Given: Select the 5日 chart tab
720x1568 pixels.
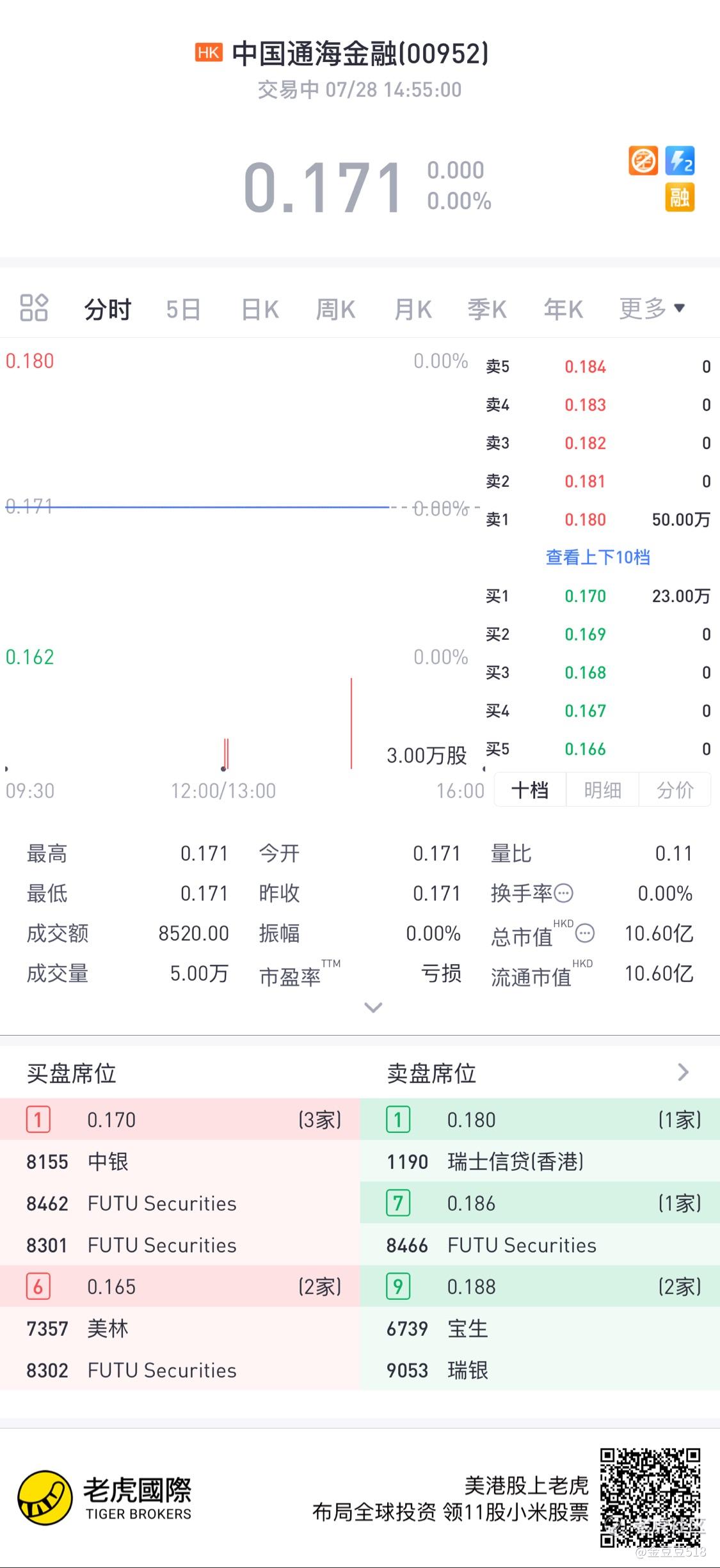Looking at the screenshot, I should pos(184,309).
